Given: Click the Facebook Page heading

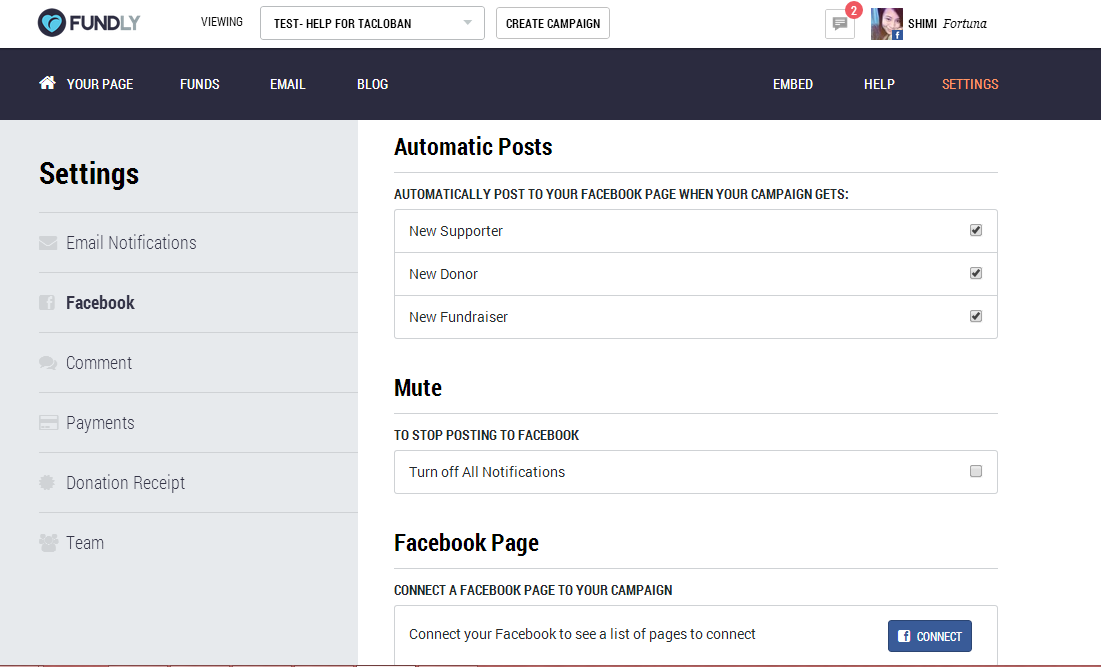Looking at the screenshot, I should (x=466, y=543).
